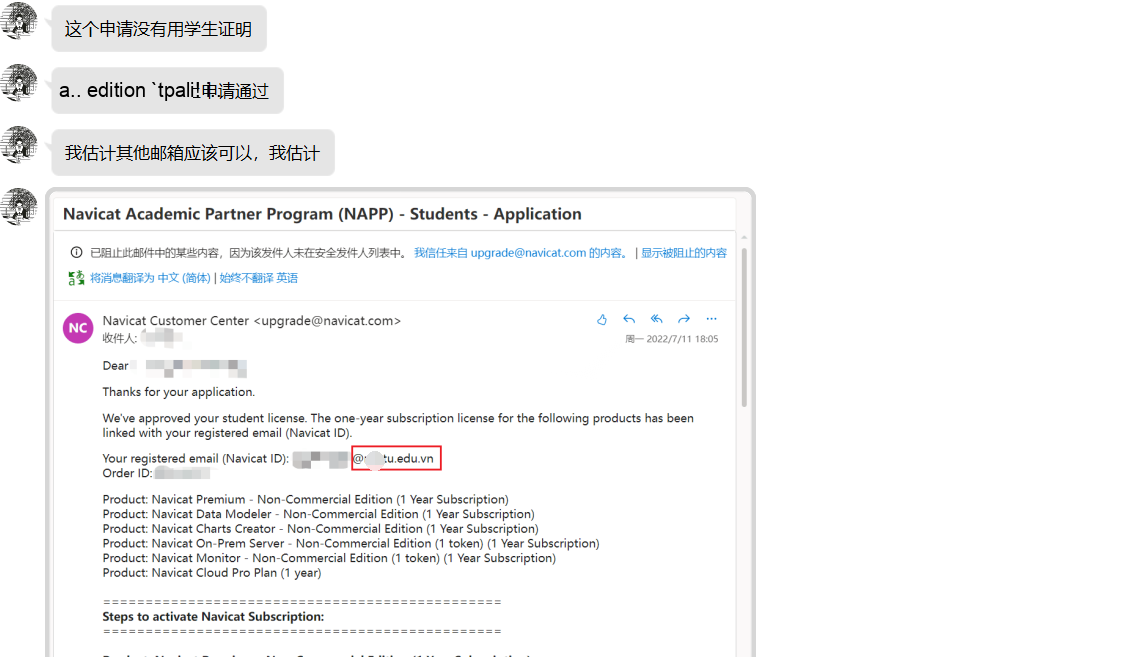Screen dimensions: 1130x657
Task: Click the avatar beside the first chat message
Action: pyautogui.click(x=19, y=19)
